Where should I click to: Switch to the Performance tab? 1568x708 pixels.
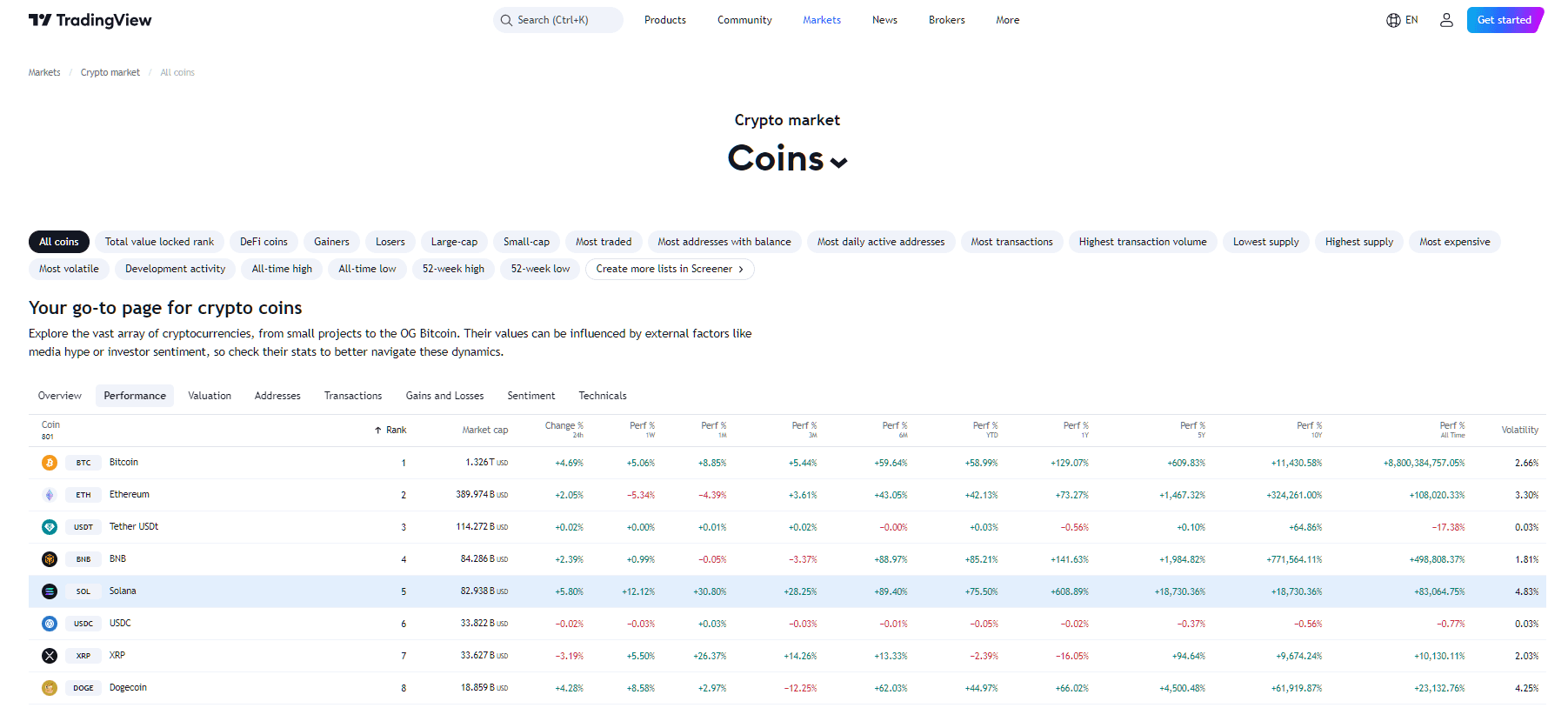(x=135, y=396)
